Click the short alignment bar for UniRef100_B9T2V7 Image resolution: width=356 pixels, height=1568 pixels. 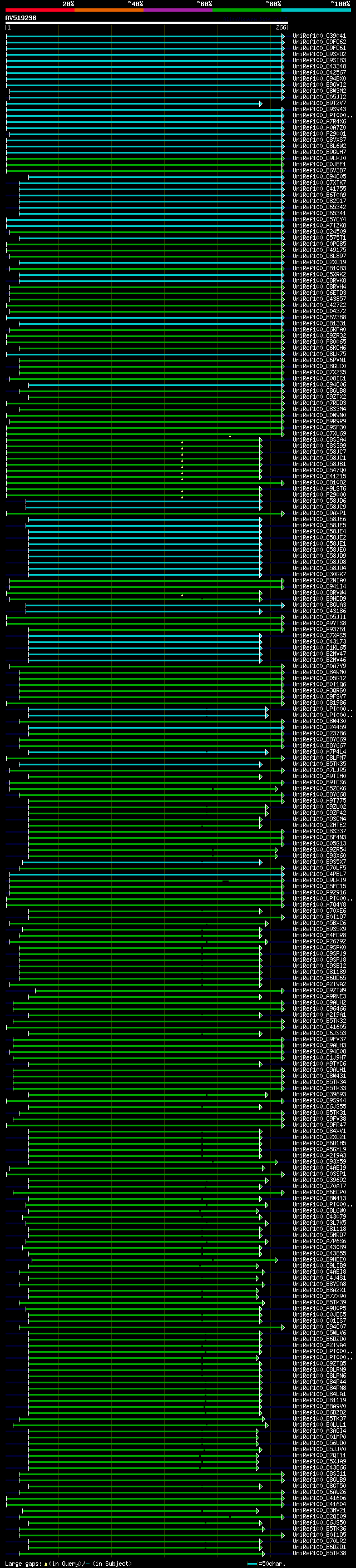pos(134,103)
